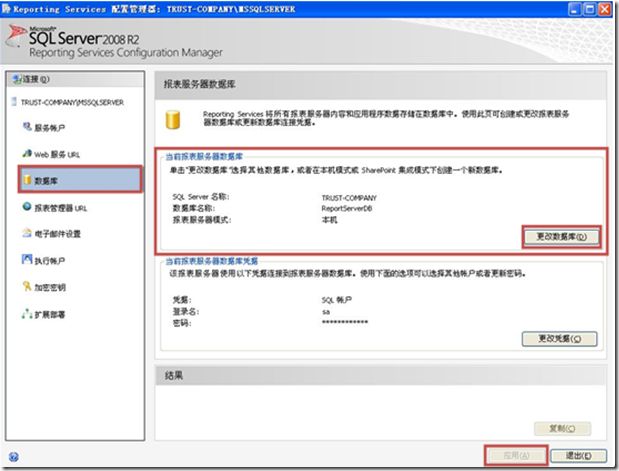Maximize the Reporting Services window
The height and width of the screenshot is (471, 619).
pyautogui.click(x=590, y=9)
